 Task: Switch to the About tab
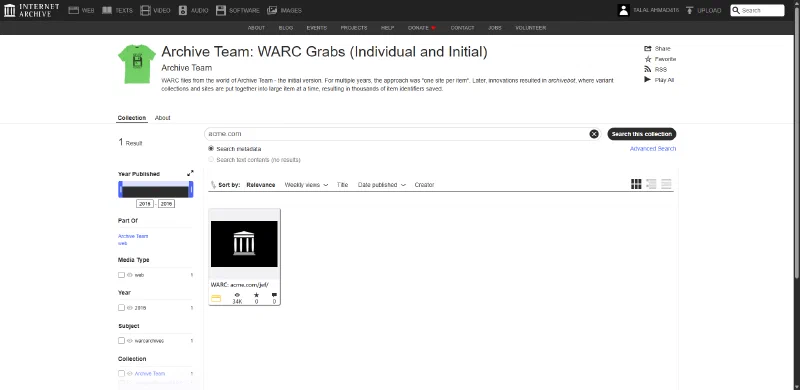click(162, 118)
